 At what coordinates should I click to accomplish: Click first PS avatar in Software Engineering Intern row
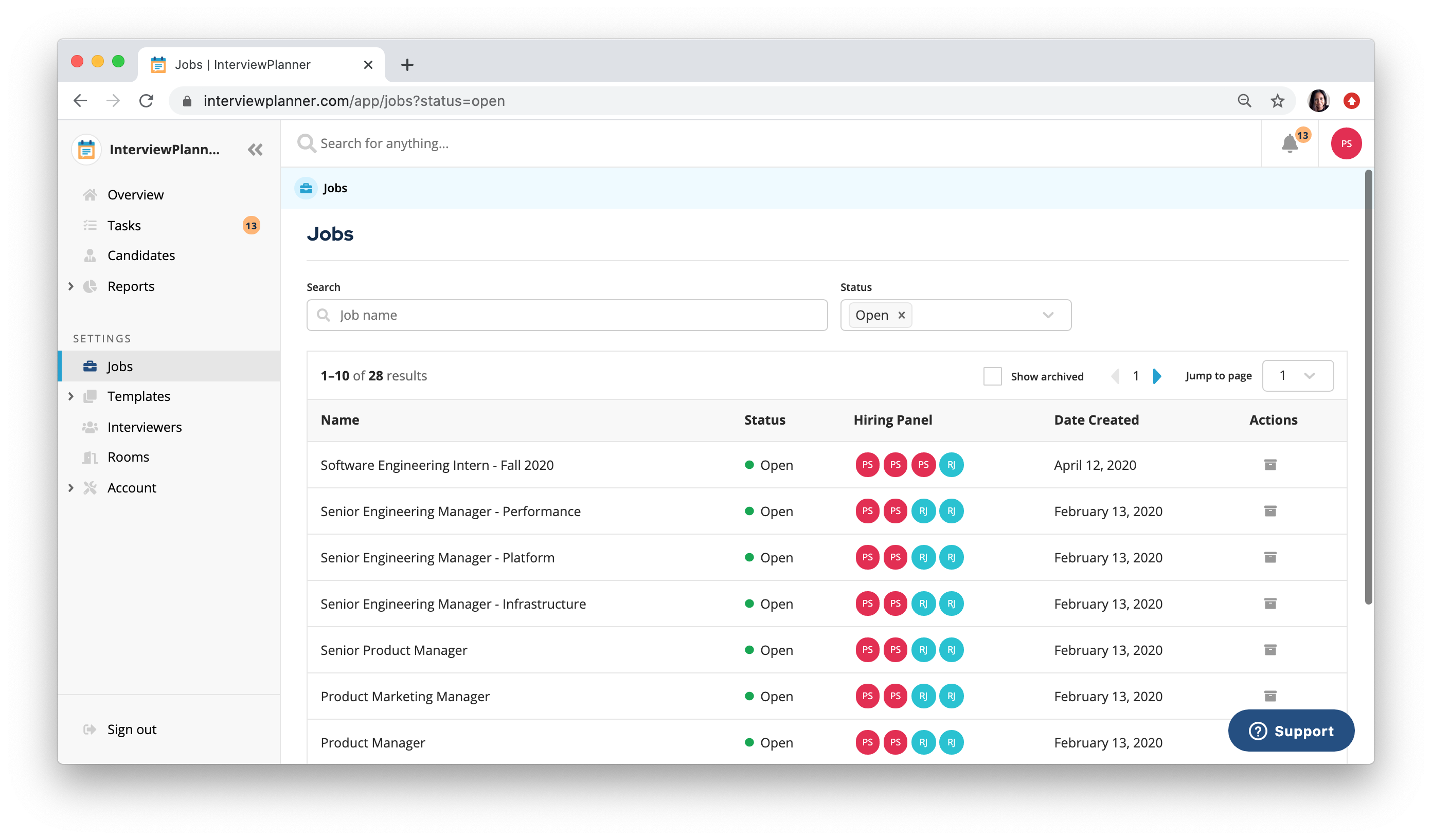867,465
